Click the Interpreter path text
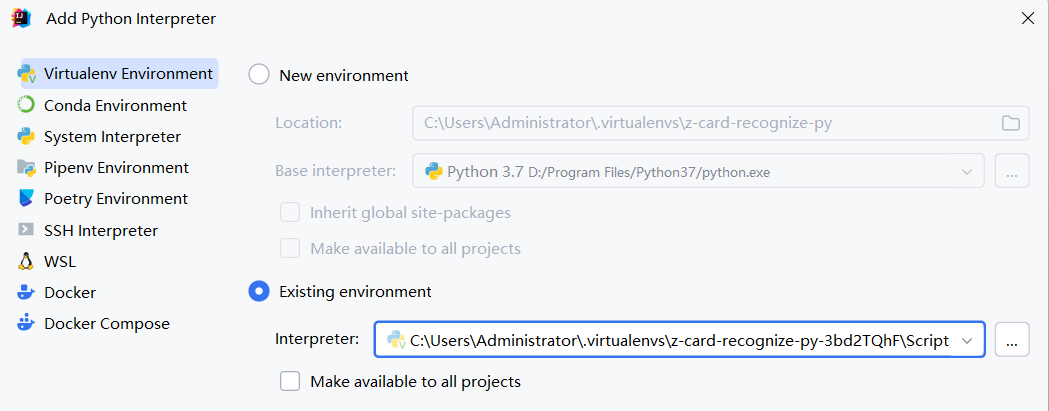1049x411 pixels. [x=679, y=341]
